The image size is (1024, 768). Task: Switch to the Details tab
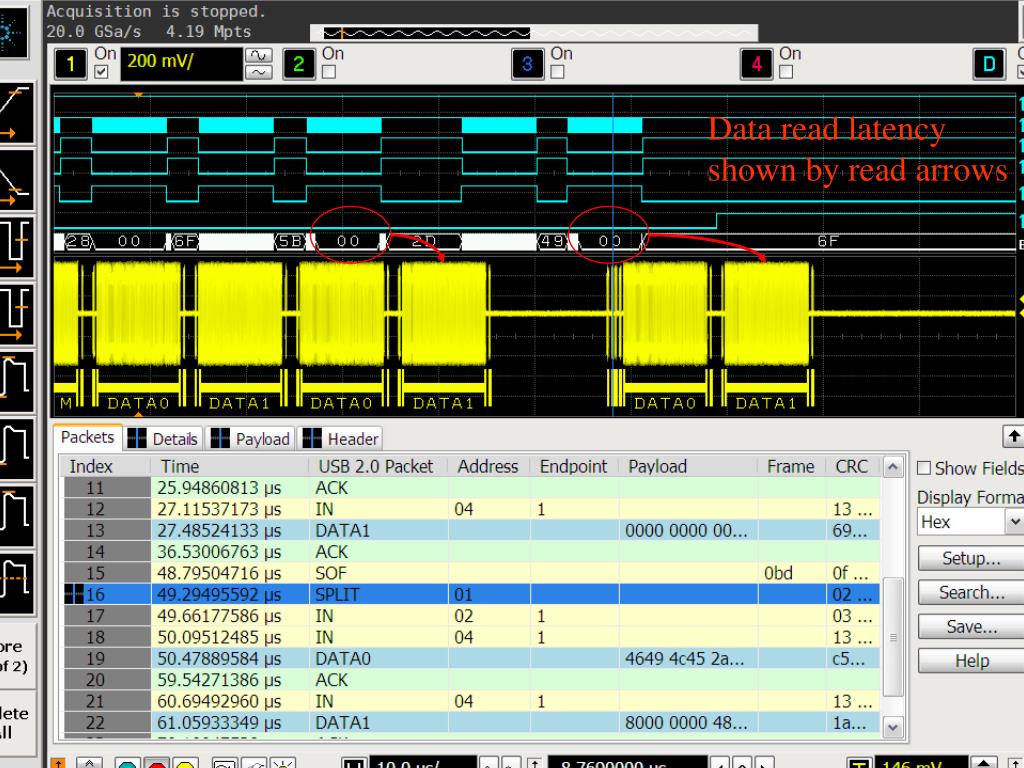tap(164, 439)
